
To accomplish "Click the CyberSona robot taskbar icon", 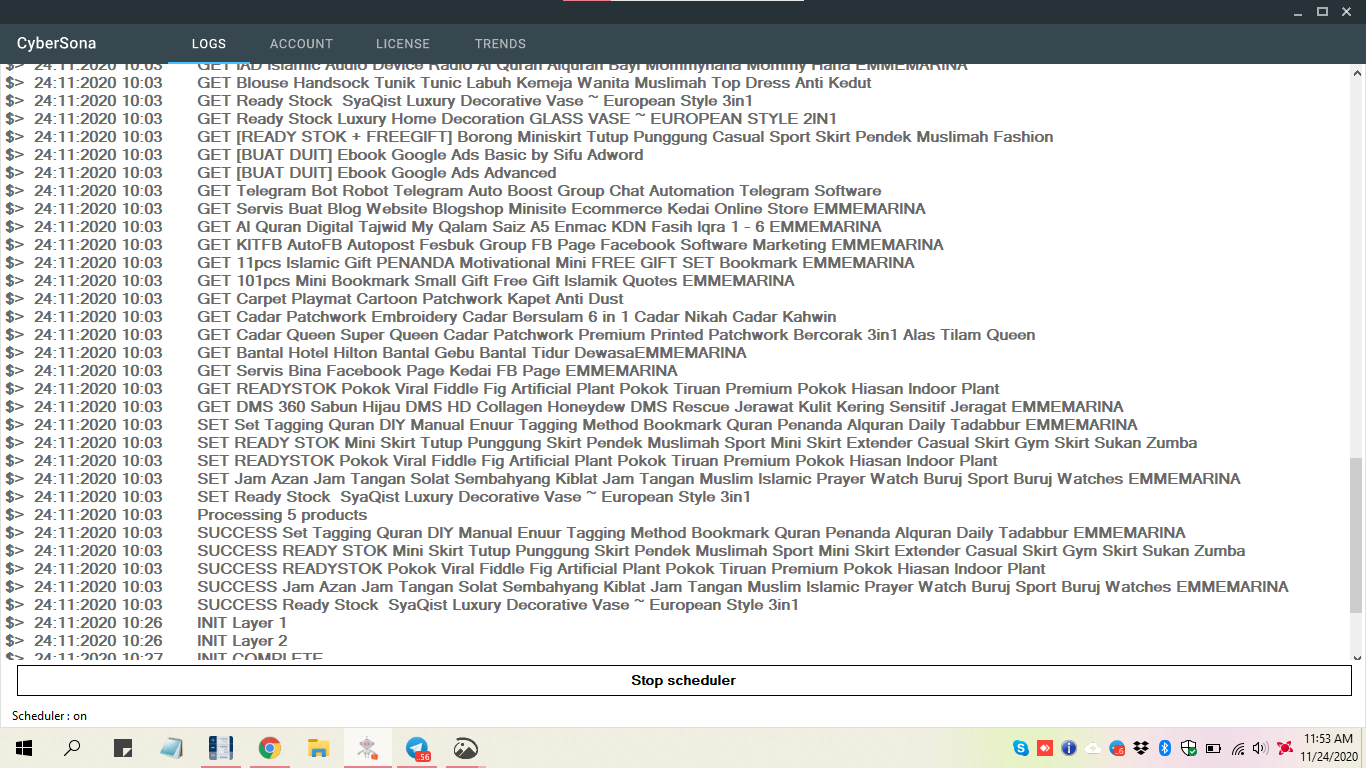I will tap(368, 748).
